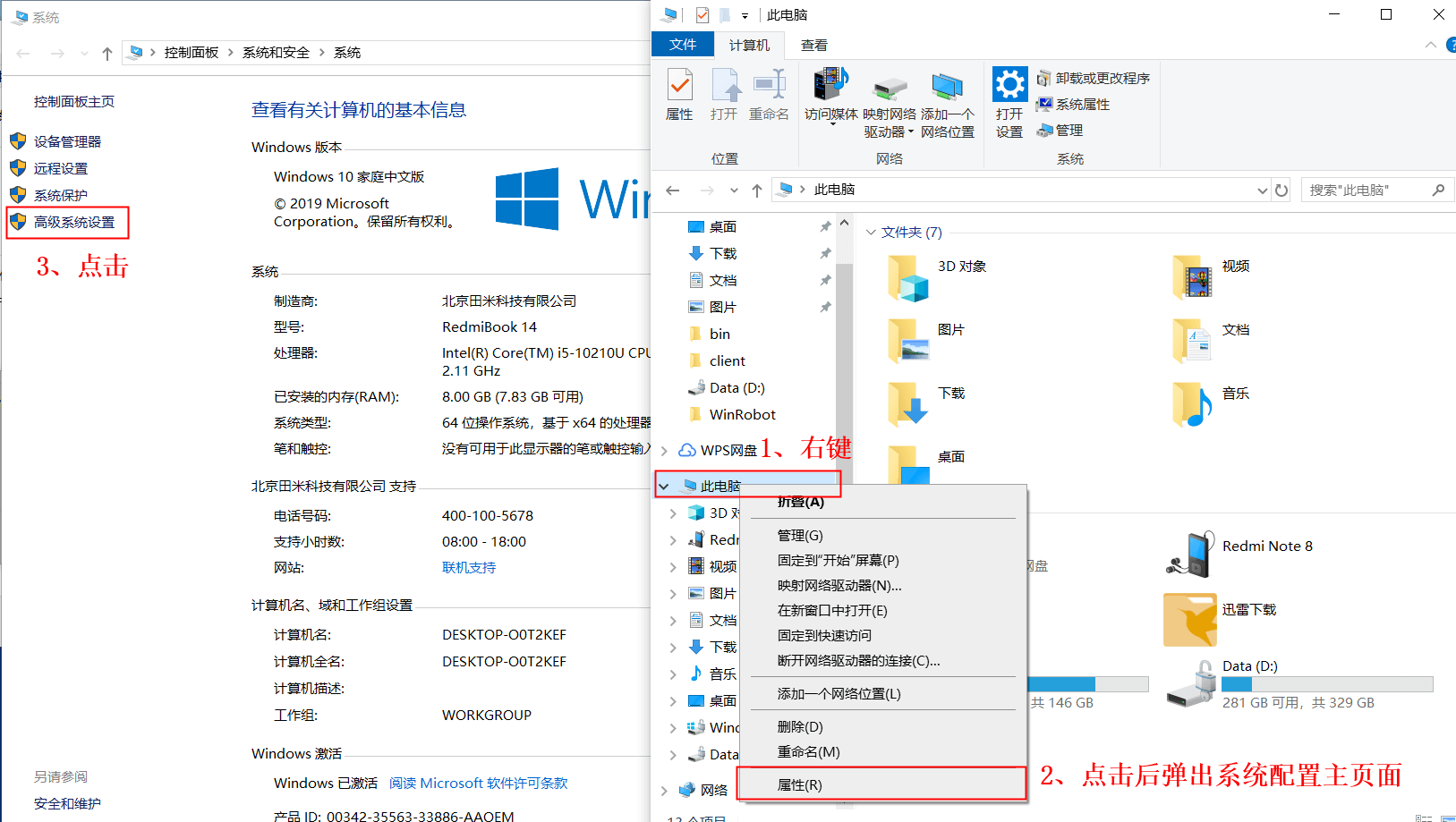
Task: Expand the WPS网盘 tree node
Action: pyautogui.click(x=664, y=450)
